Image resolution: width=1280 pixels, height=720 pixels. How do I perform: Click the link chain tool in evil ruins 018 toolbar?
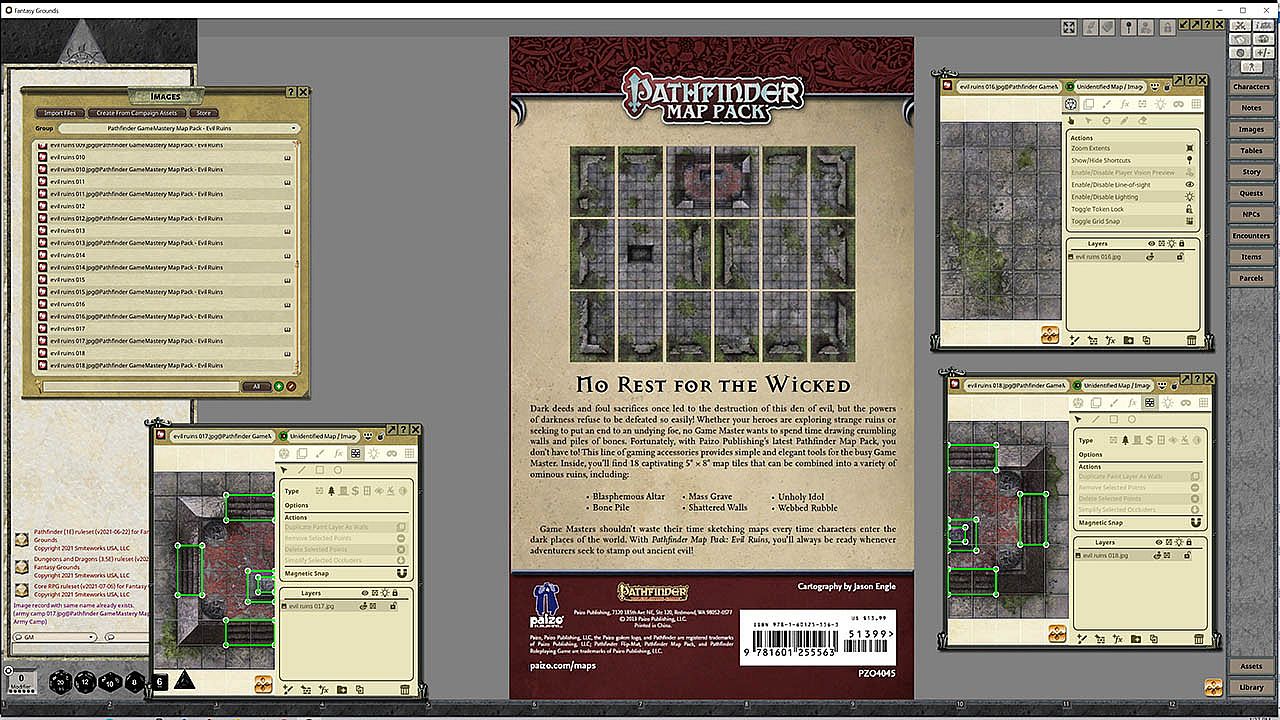(x=1186, y=403)
